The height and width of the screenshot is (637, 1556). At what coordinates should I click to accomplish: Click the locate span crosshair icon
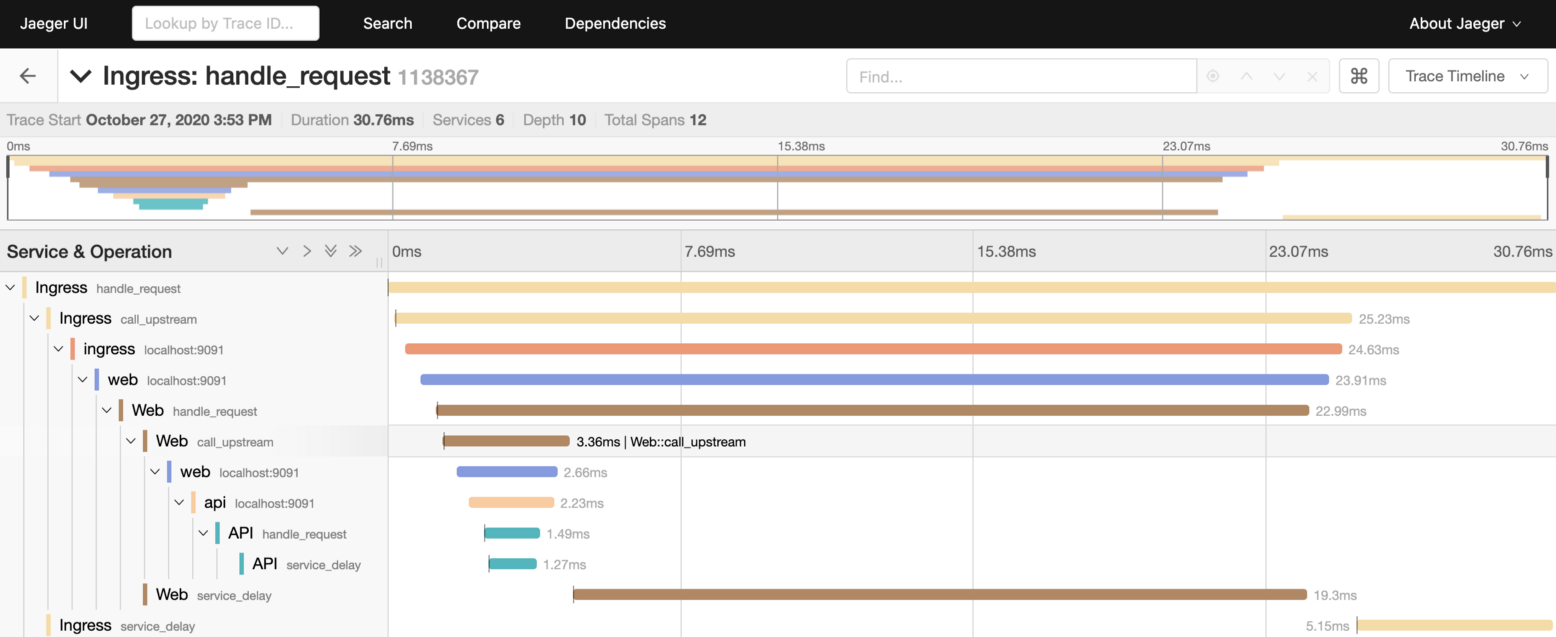[x=1212, y=75]
